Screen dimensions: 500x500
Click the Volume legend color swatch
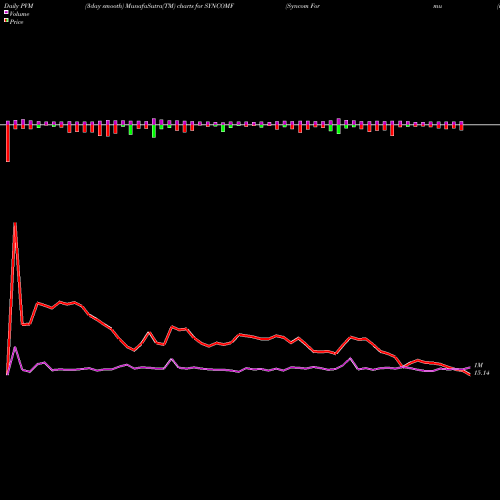click(x=6, y=12)
